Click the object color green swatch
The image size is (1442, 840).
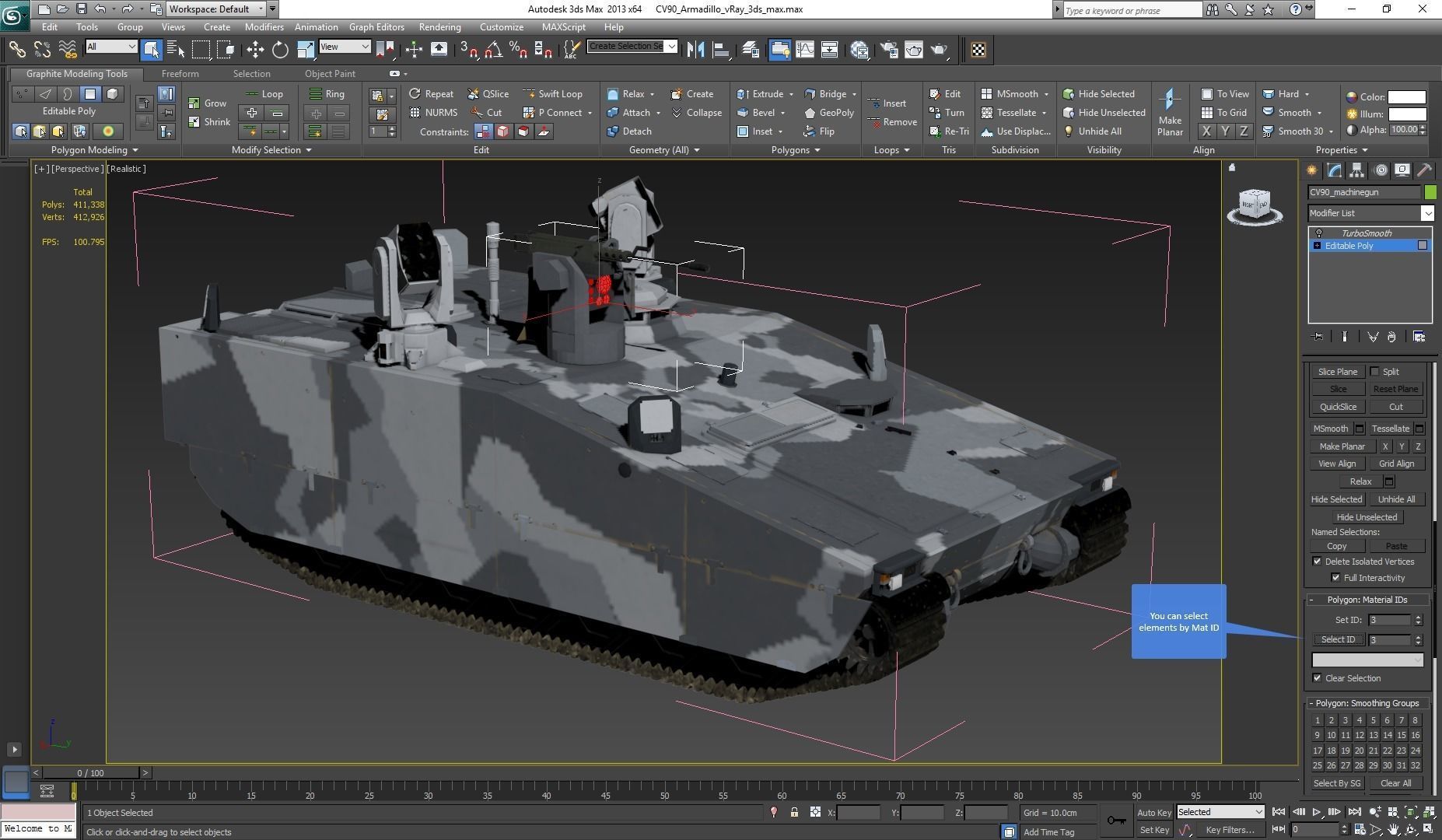[x=1430, y=192]
